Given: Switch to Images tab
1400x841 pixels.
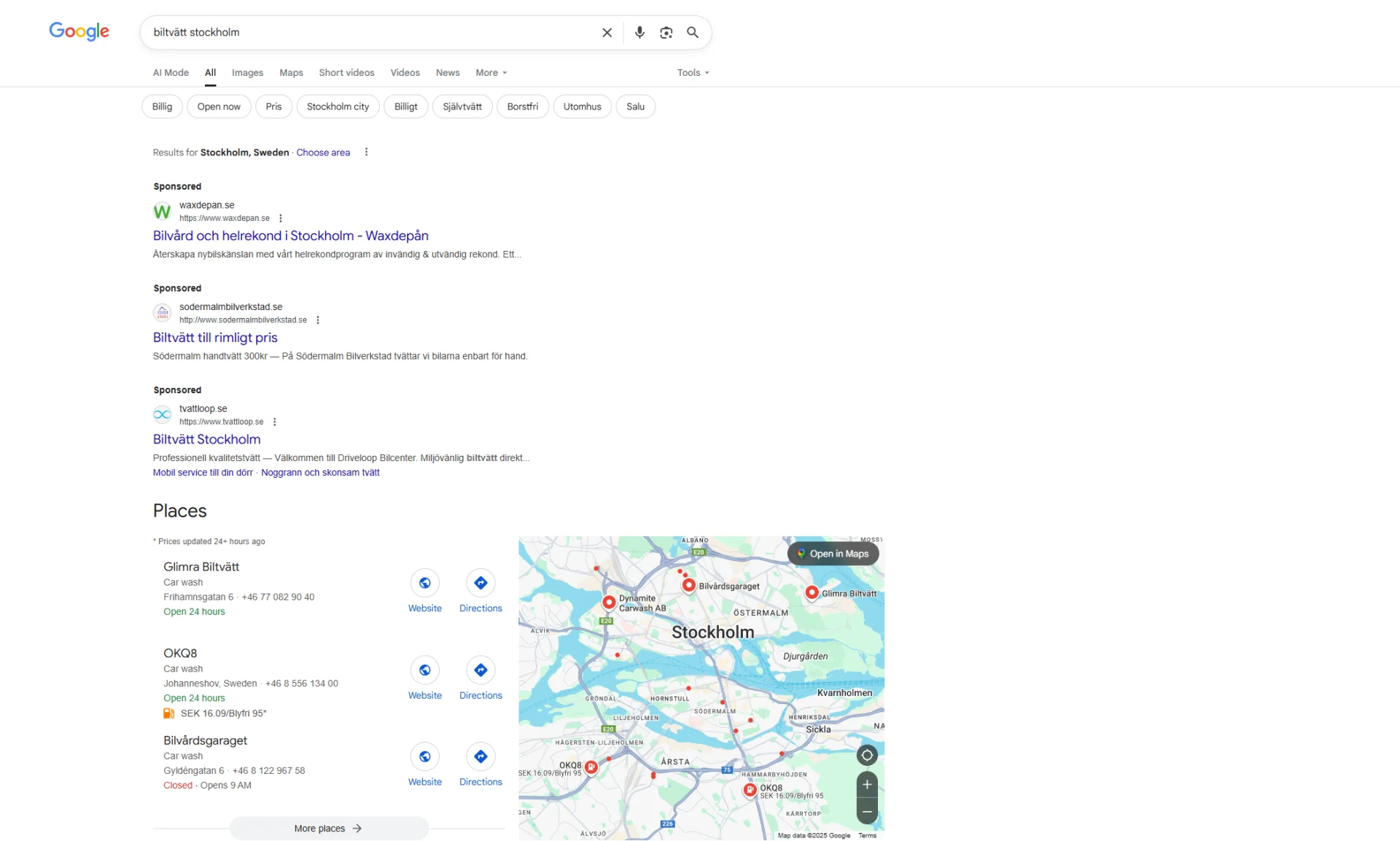Looking at the screenshot, I should pos(247,73).
